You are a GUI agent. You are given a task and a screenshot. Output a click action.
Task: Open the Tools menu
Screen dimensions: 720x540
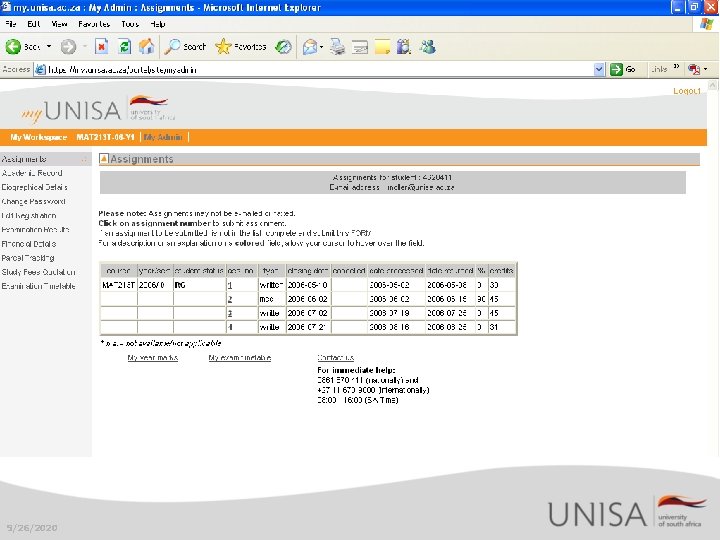(x=130, y=24)
